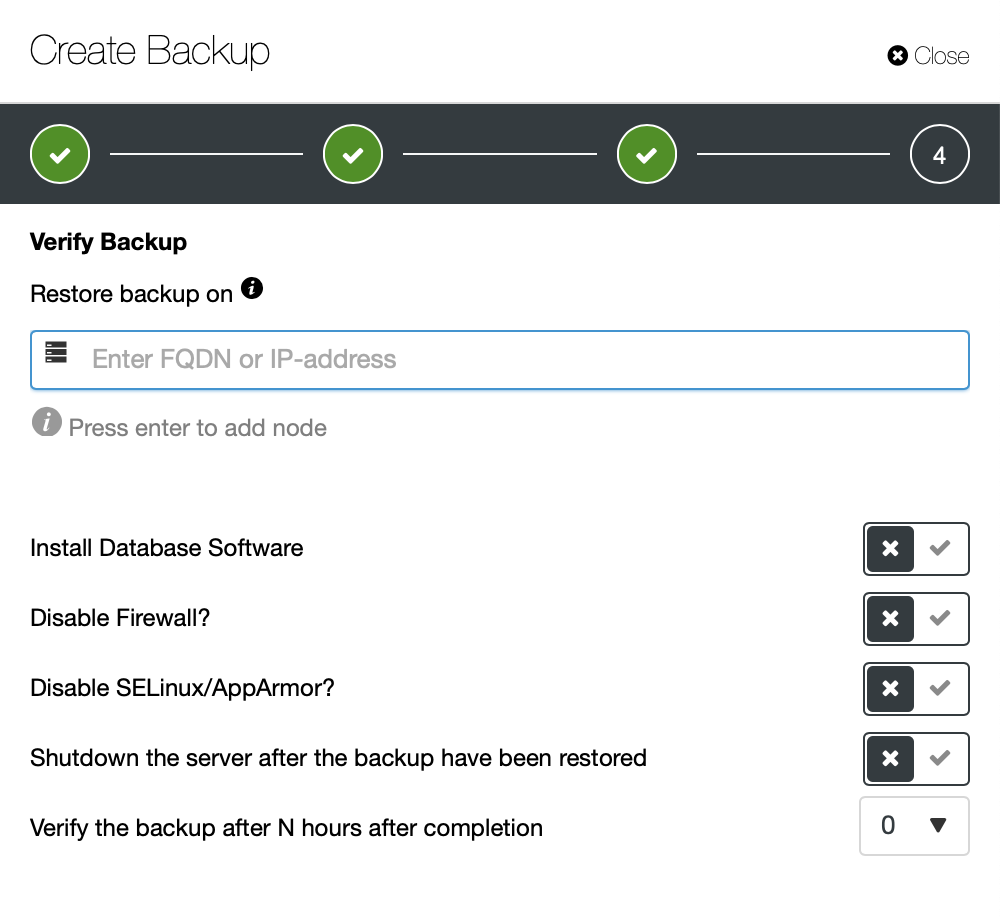1000x918 pixels.
Task: Open the verify after N hours dropdown
Action: [915, 826]
